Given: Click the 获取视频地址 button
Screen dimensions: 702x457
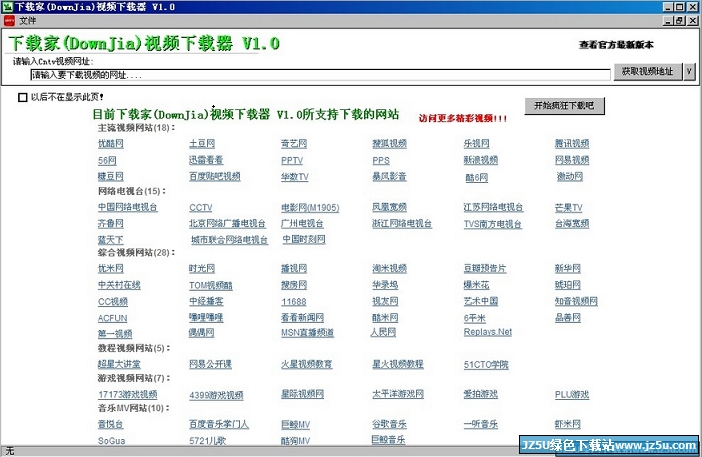Looking at the screenshot, I should [x=647, y=71].
